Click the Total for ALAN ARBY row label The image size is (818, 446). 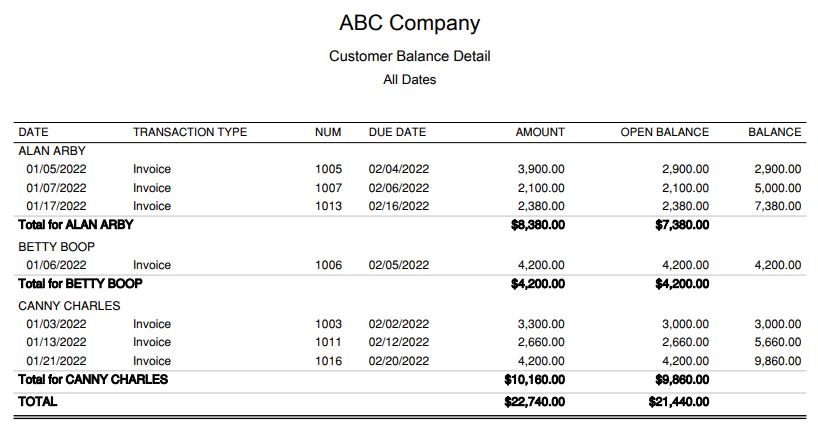tap(76, 224)
